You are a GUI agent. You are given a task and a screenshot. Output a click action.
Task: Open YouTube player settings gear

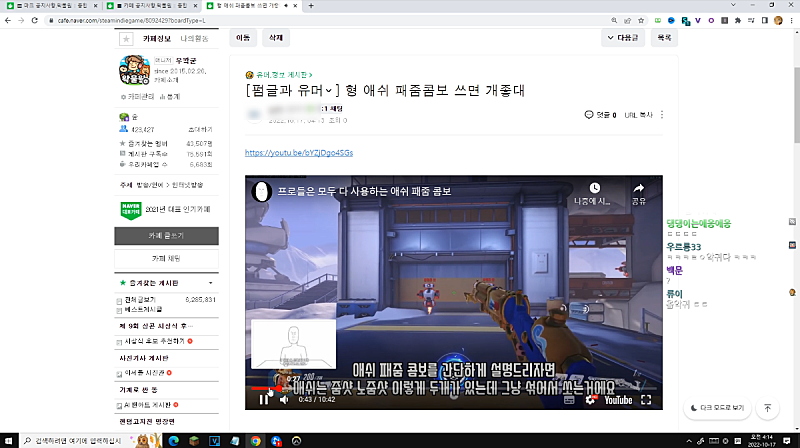[590, 400]
